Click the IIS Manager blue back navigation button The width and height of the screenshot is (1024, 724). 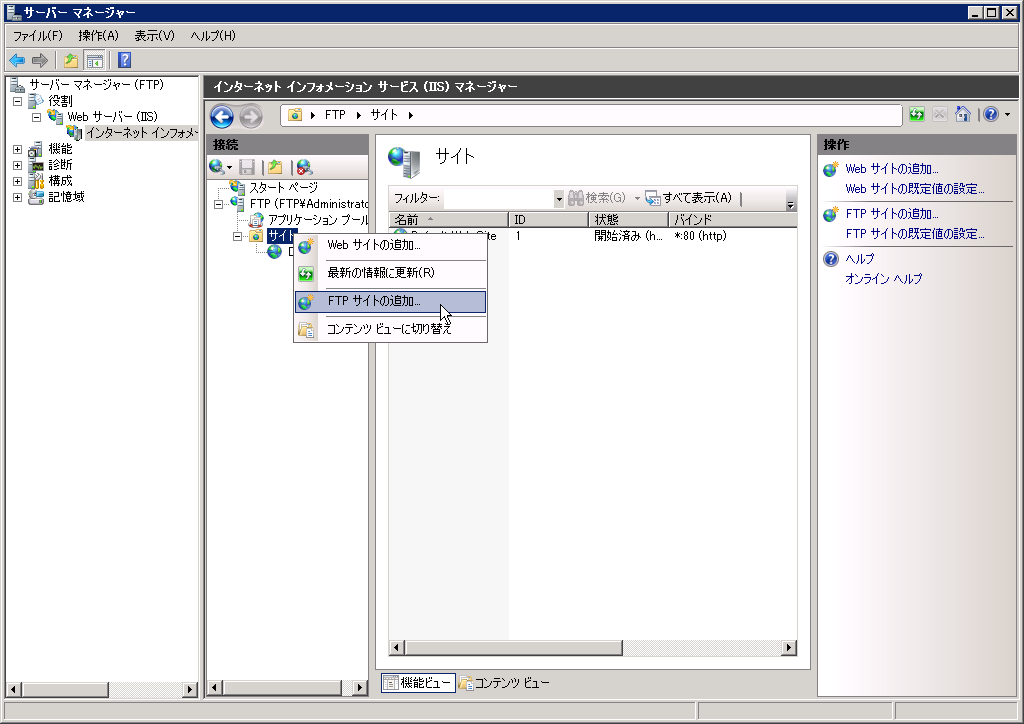[x=222, y=117]
